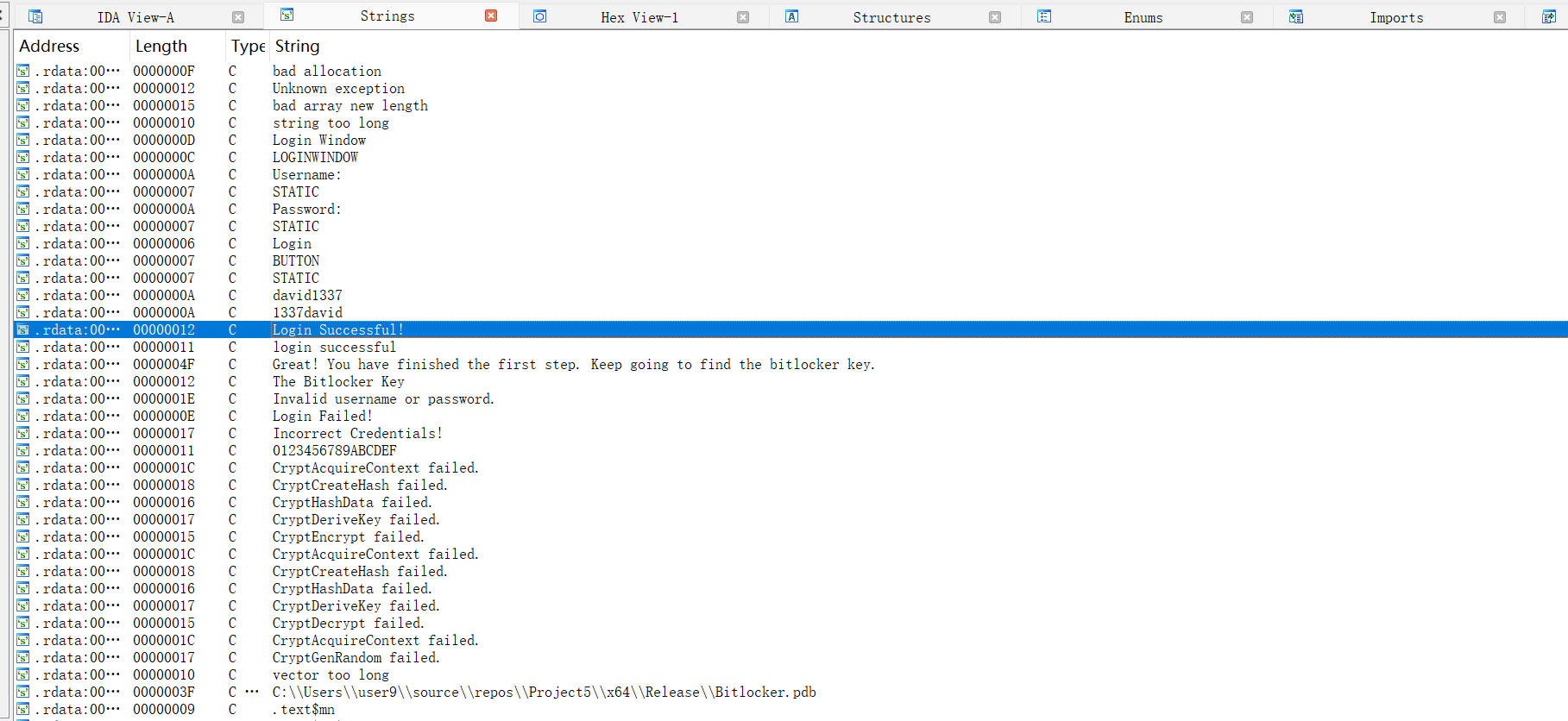
Task: Select the 'david1337' string entry
Action: pyautogui.click(x=307, y=296)
